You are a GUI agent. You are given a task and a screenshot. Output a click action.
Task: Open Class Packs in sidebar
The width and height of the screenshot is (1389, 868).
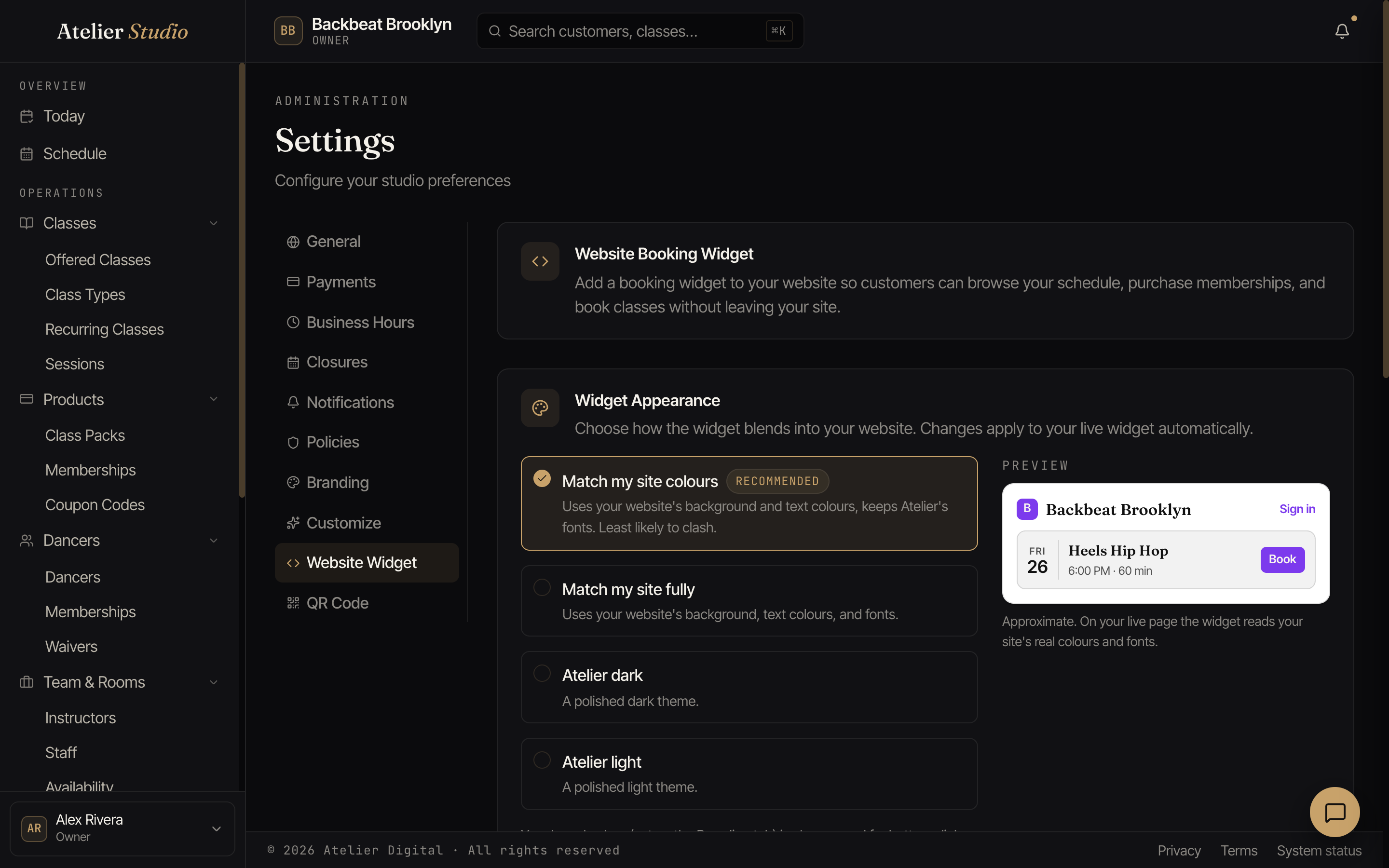85,436
